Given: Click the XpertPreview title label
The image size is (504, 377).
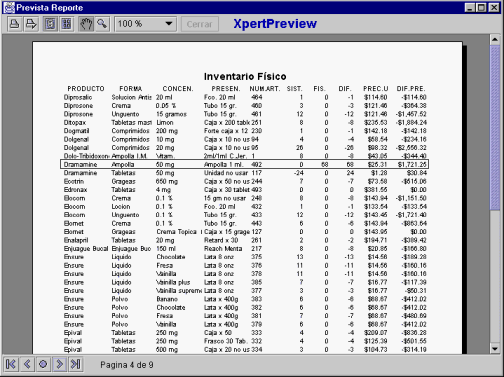Looking at the screenshot, I should (x=275, y=24).
